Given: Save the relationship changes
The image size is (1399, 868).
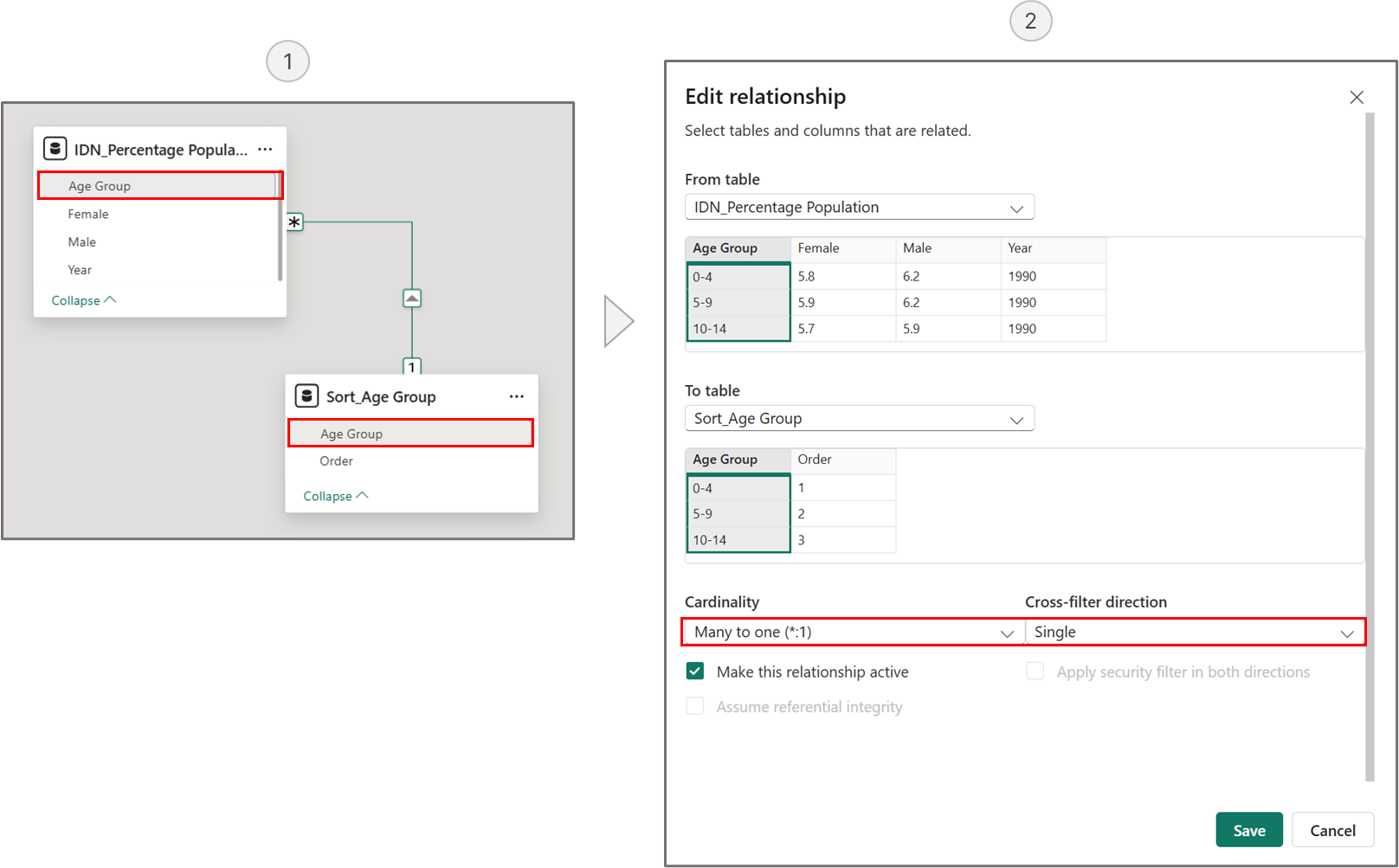Looking at the screenshot, I should coord(1248,830).
